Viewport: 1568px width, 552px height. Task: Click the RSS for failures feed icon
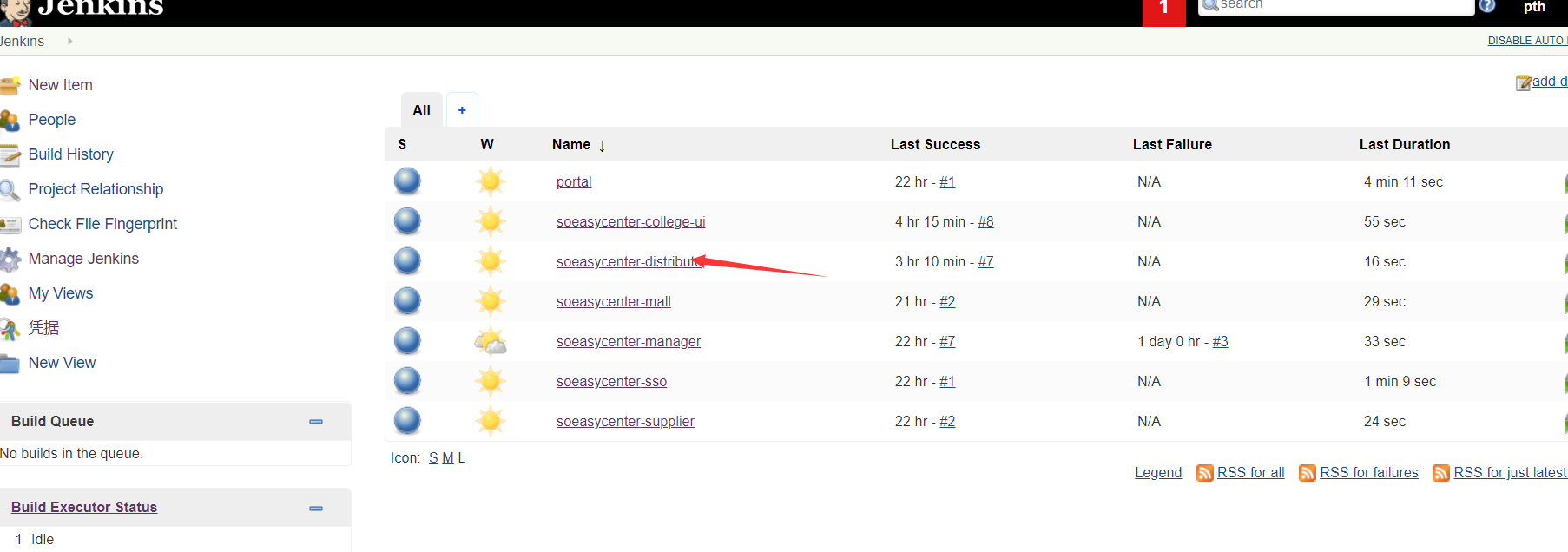[x=1307, y=472]
